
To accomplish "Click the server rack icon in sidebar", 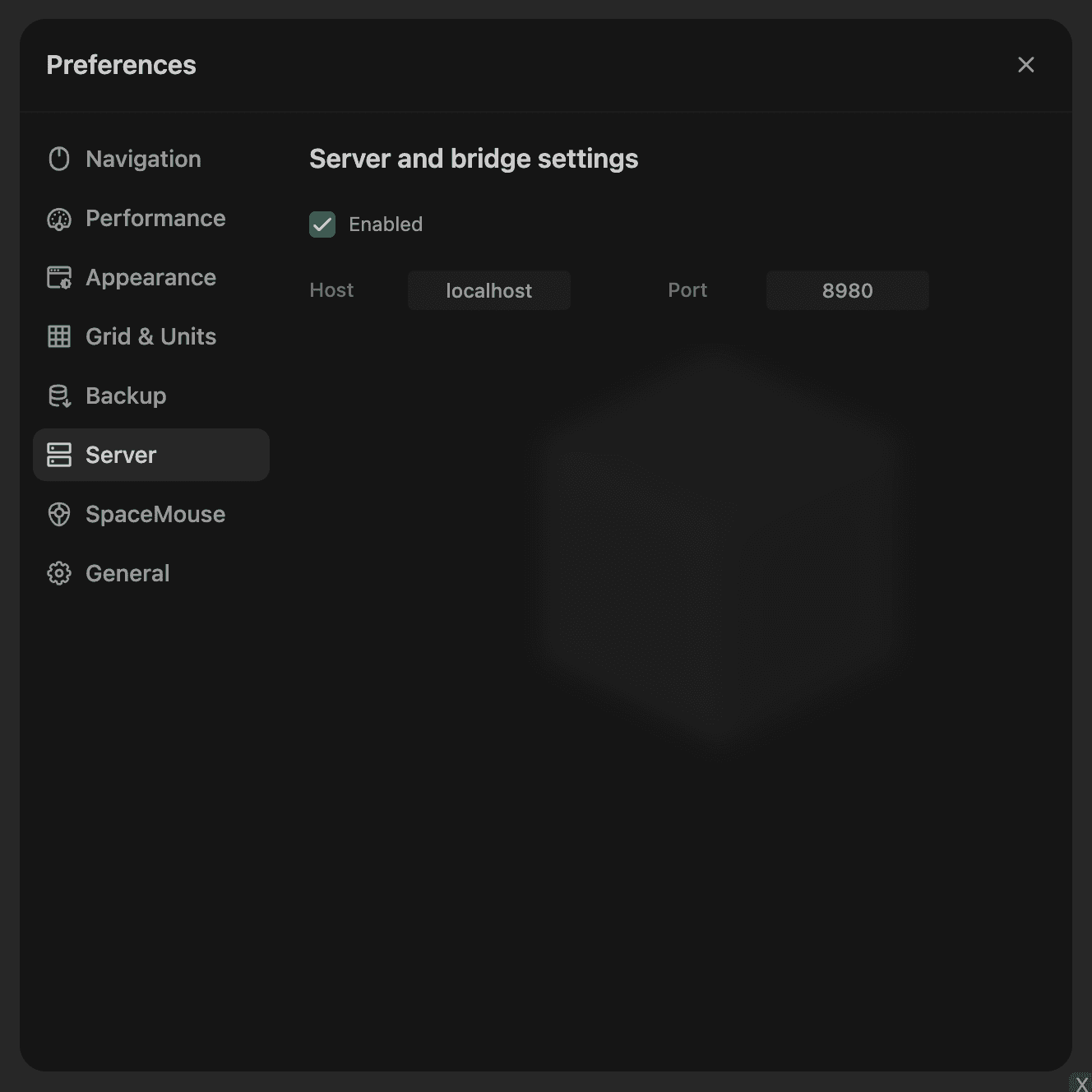I will (x=59, y=455).
